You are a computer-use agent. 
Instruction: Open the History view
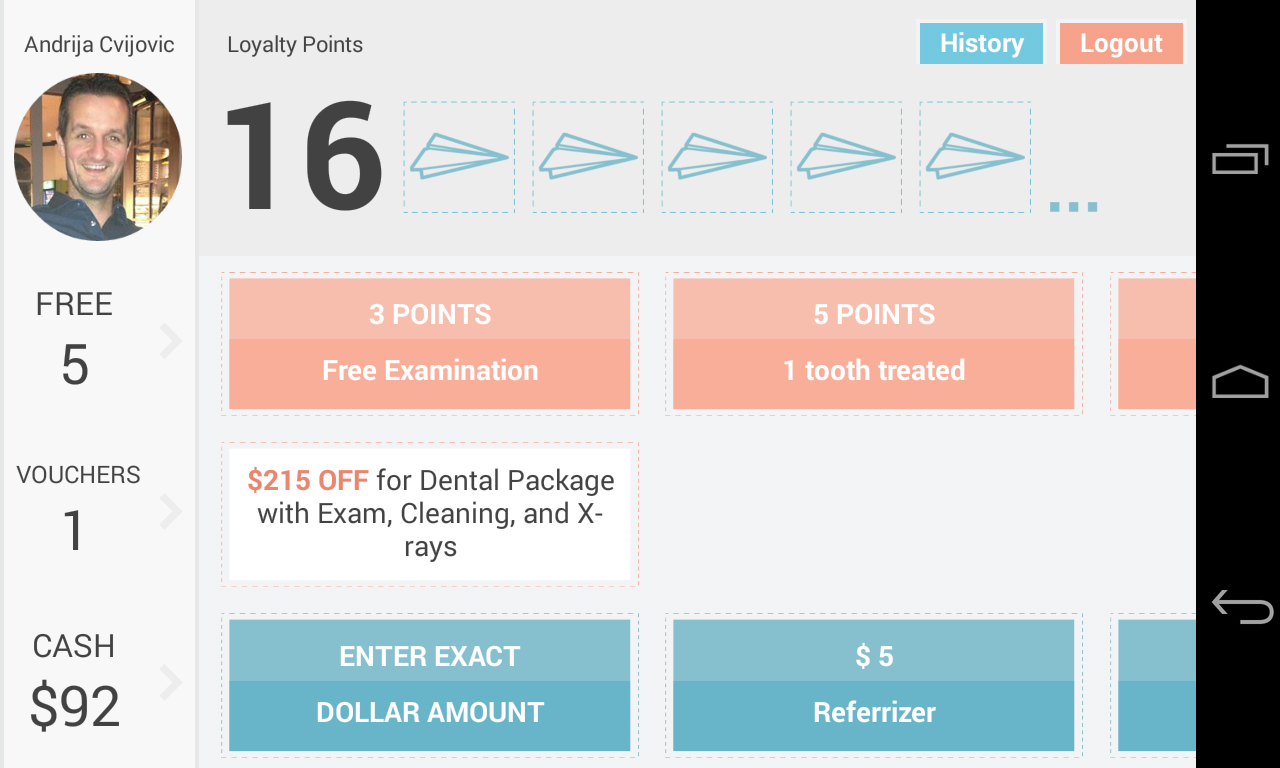(981, 44)
